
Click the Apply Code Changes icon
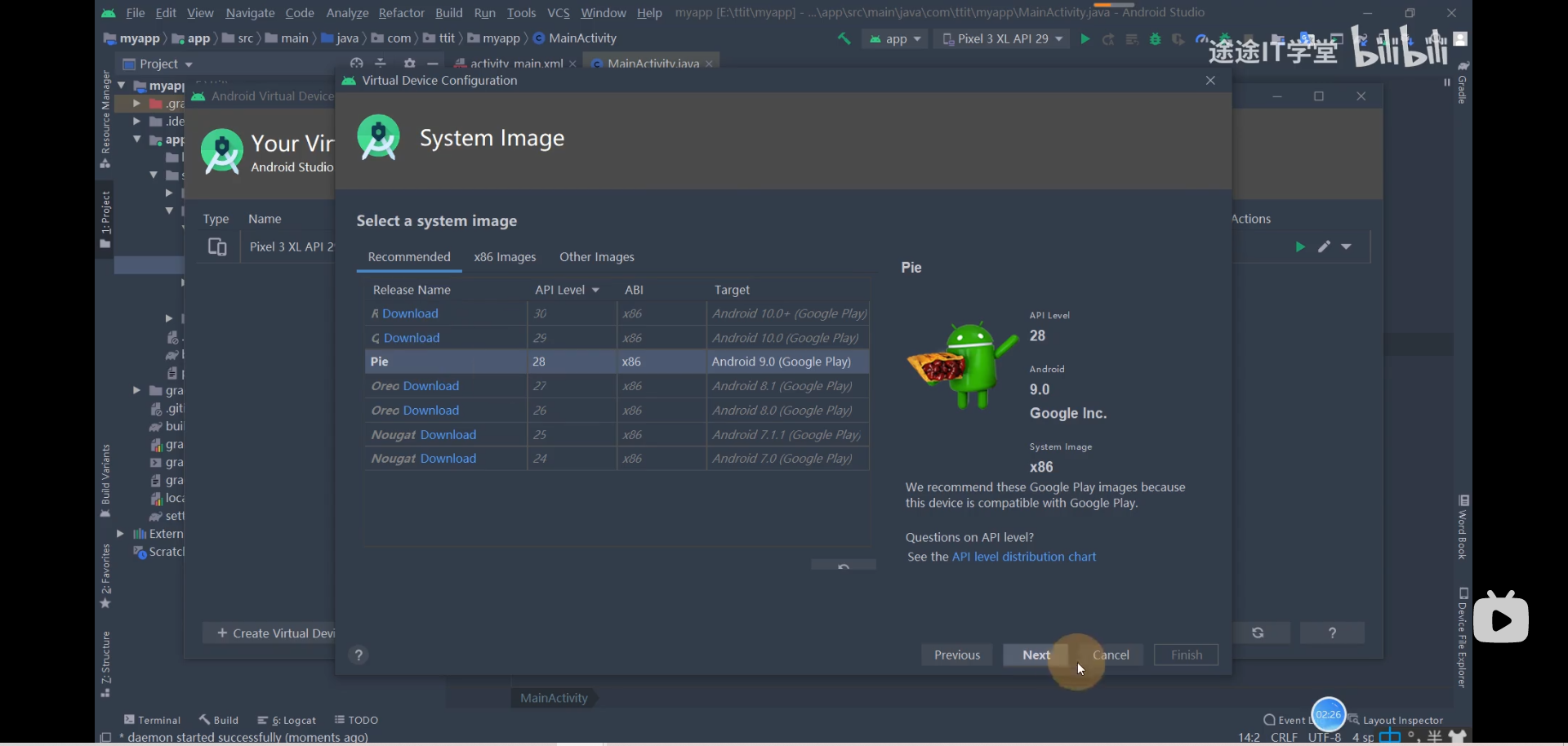tap(1132, 39)
